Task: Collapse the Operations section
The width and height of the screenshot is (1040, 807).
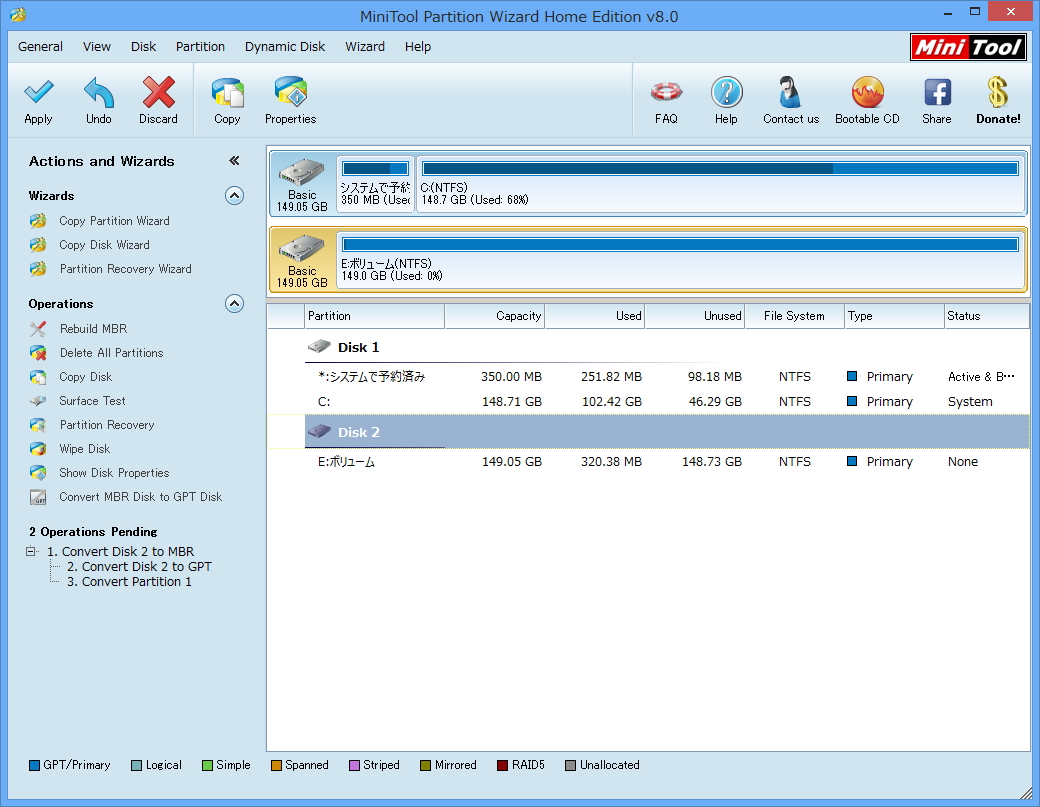Action: [x=234, y=304]
